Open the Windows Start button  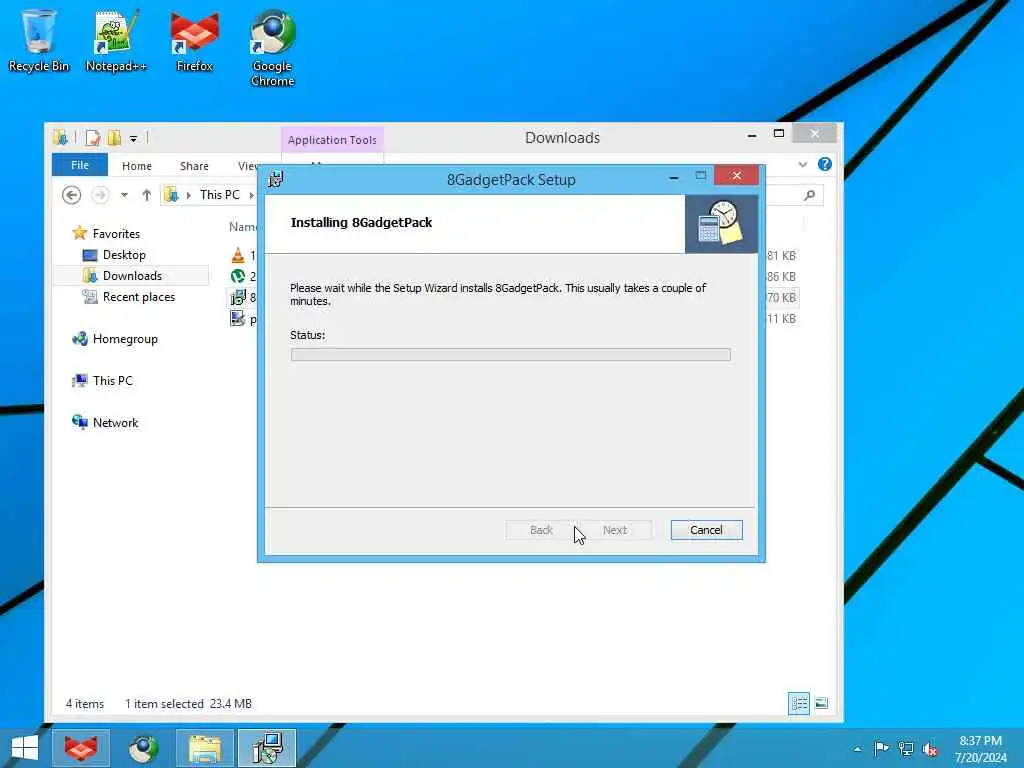click(25, 748)
